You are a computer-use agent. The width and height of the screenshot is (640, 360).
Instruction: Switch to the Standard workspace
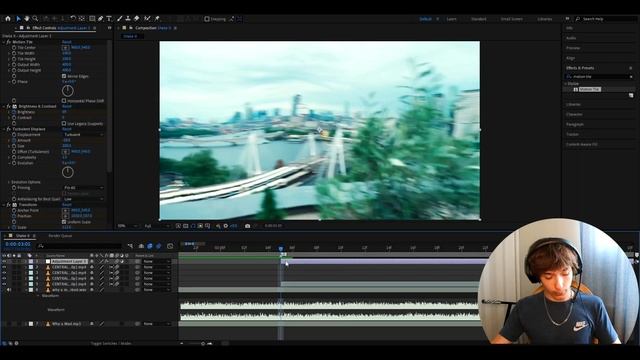tap(478, 19)
